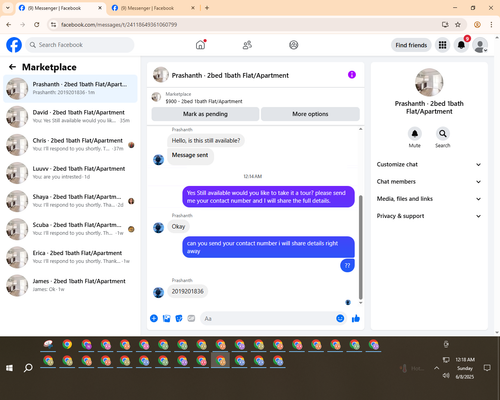Viewport: 500px width, 400px height.
Task: Choose a sticker icon
Action: point(179,318)
